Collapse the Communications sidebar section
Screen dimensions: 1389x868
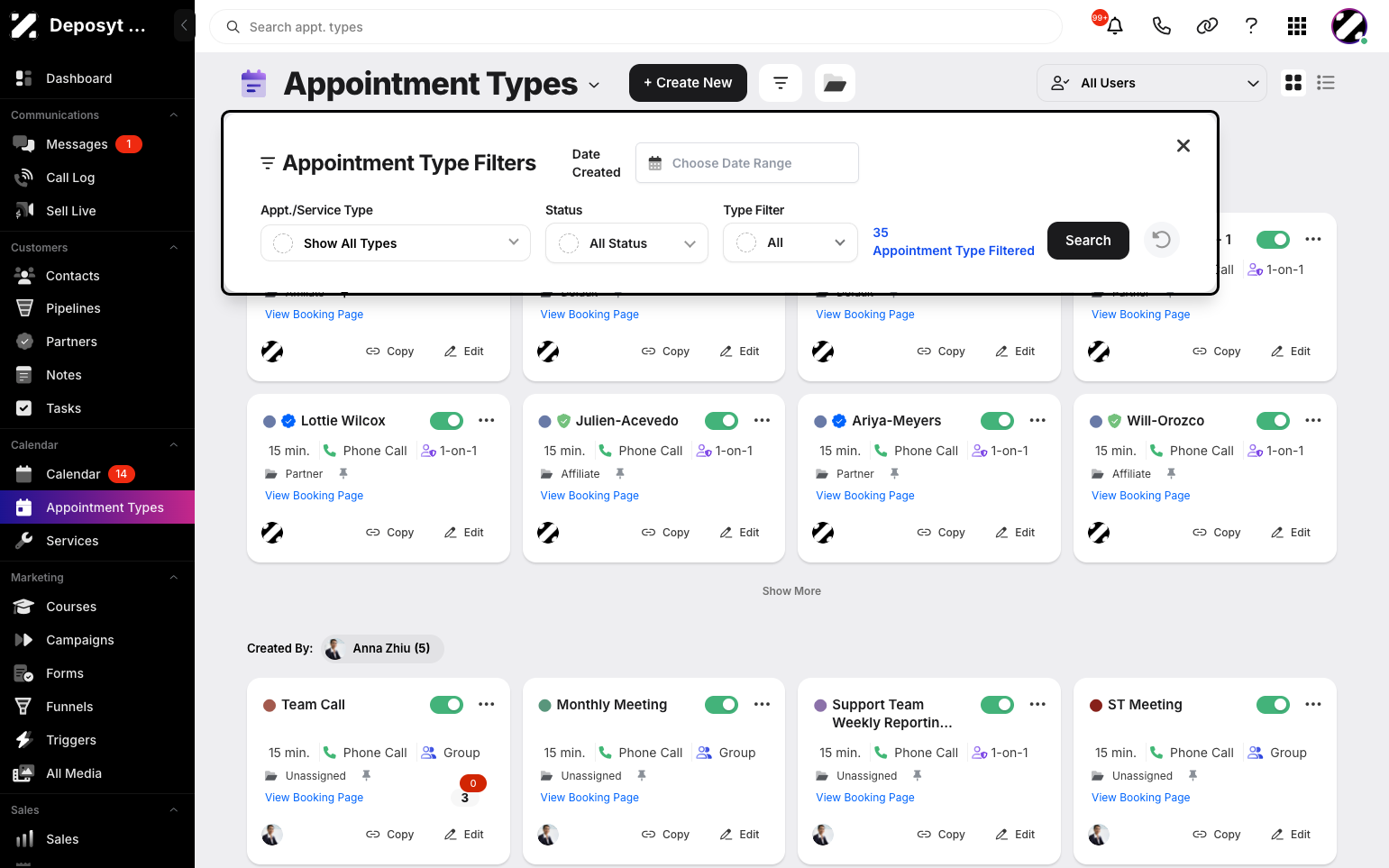(174, 115)
